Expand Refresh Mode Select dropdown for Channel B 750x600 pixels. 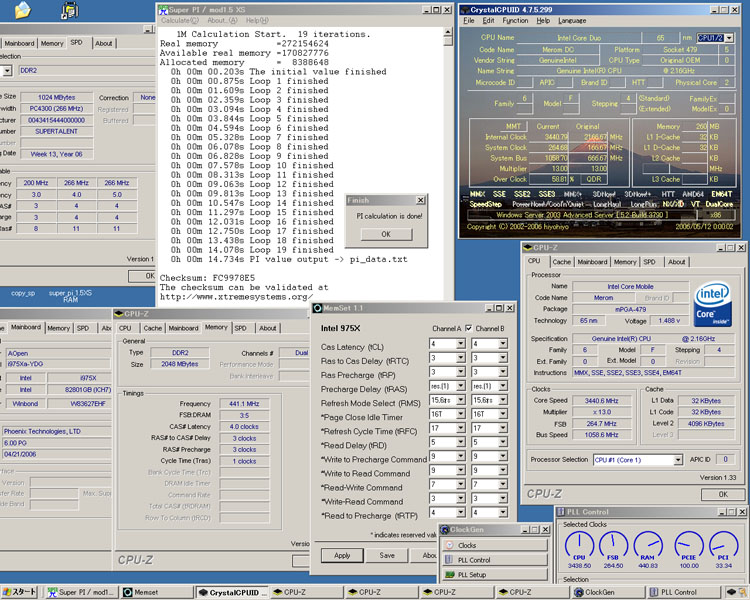click(x=503, y=400)
